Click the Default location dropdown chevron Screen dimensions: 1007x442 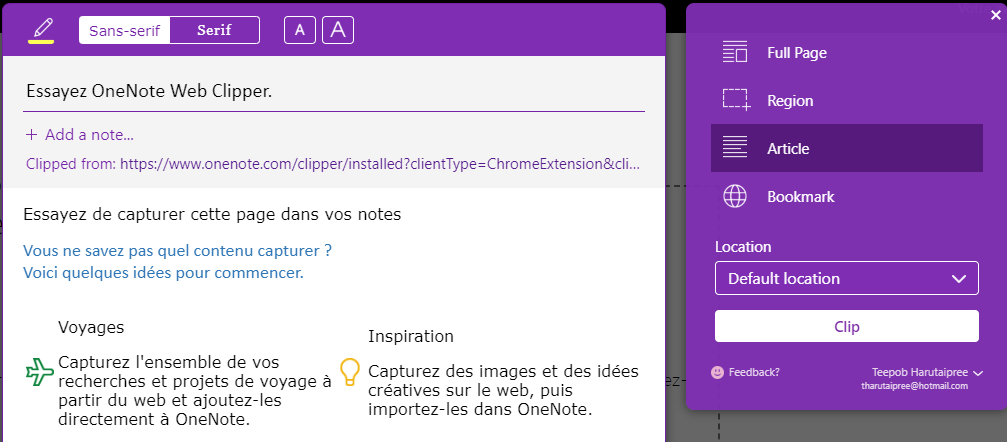coord(959,279)
